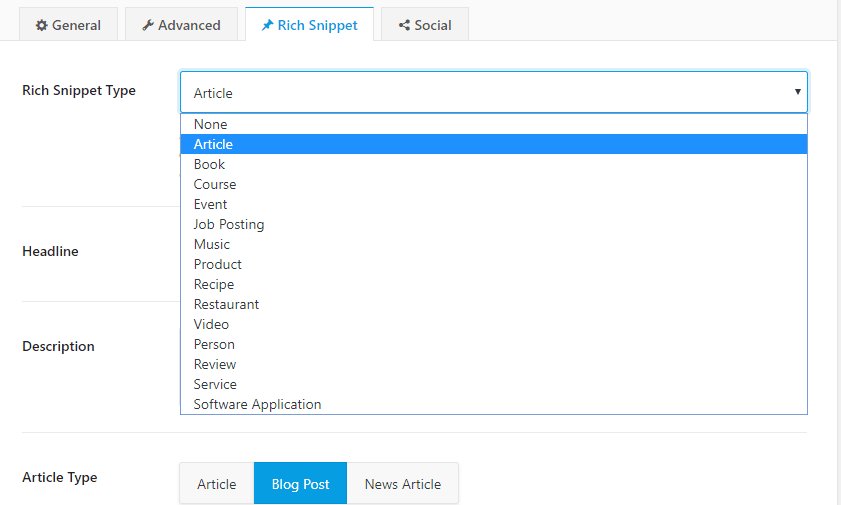Select Restaurant snippet type
841x505 pixels.
493,305
